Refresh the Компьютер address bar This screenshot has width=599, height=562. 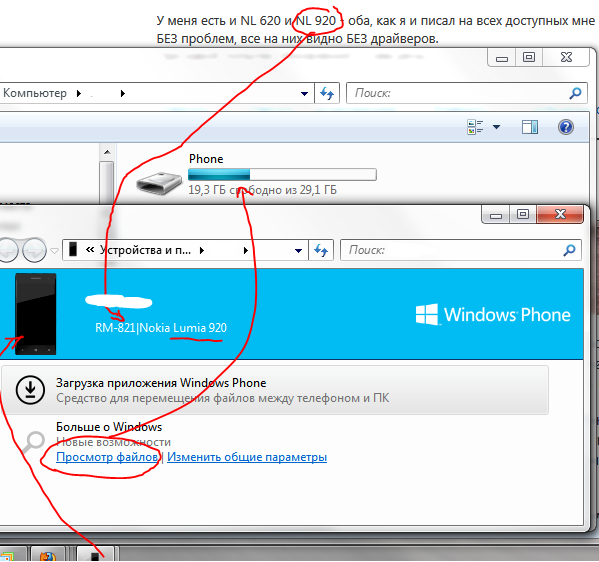tap(327, 93)
